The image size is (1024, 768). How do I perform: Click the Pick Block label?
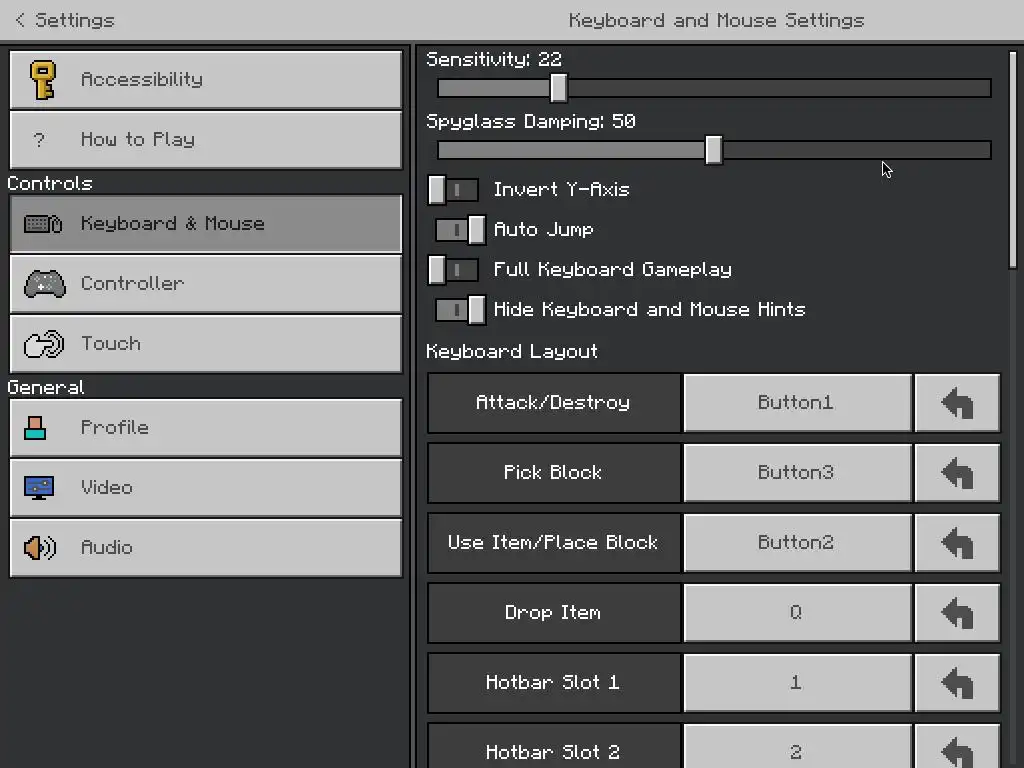[553, 473]
